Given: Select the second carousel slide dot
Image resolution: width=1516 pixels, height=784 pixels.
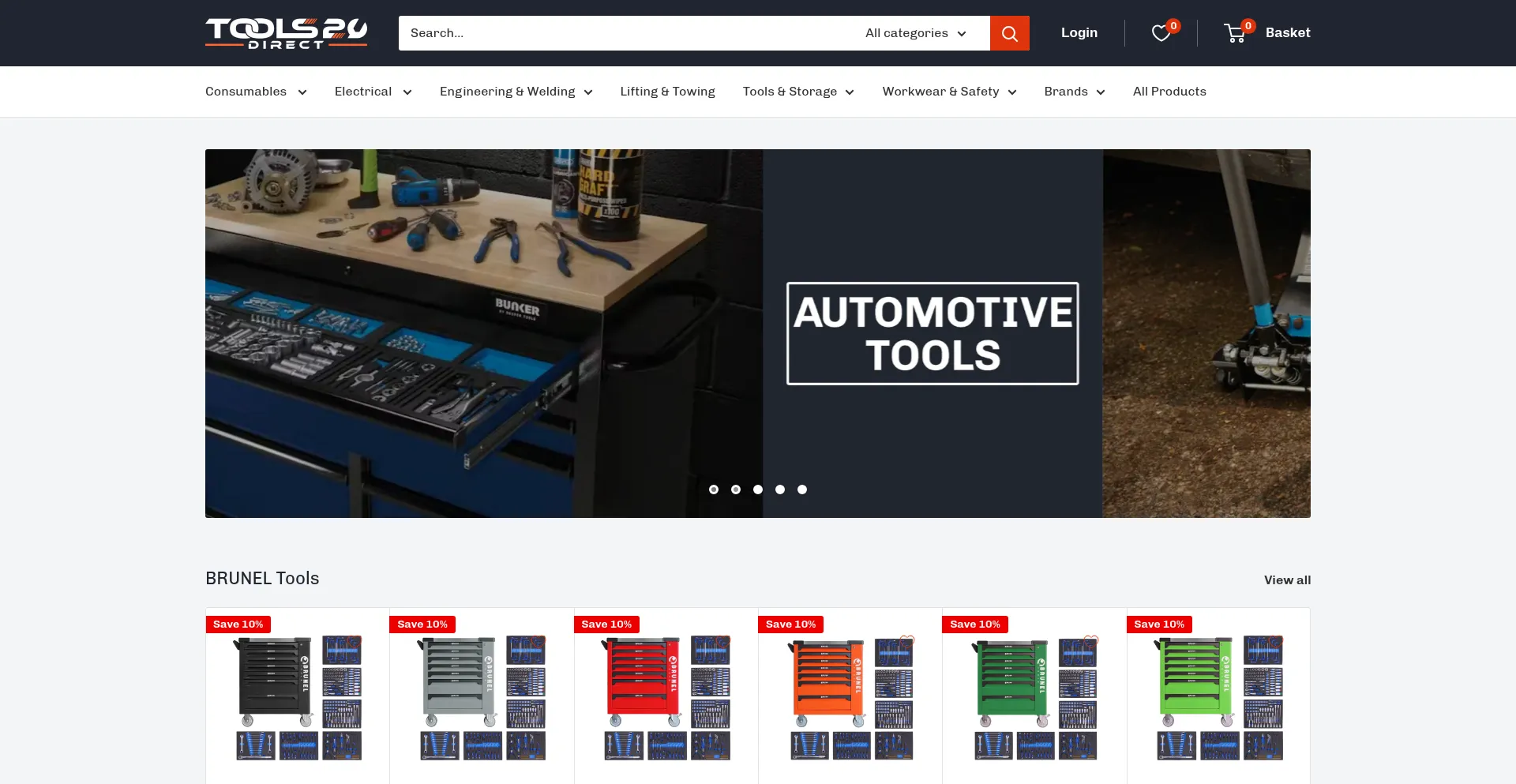Looking at the screenshot, I should point(736,490).
